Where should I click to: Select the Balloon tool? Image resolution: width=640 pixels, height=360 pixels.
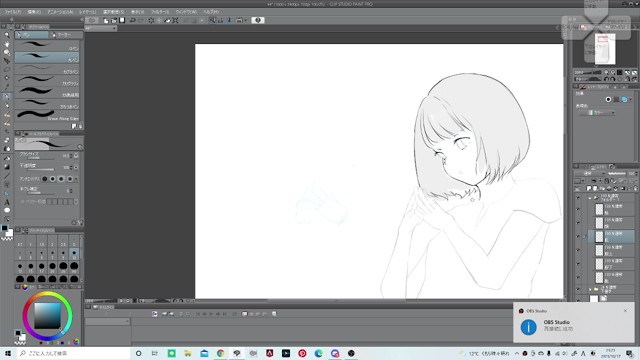pyautogui.click(x=7, y=210)
